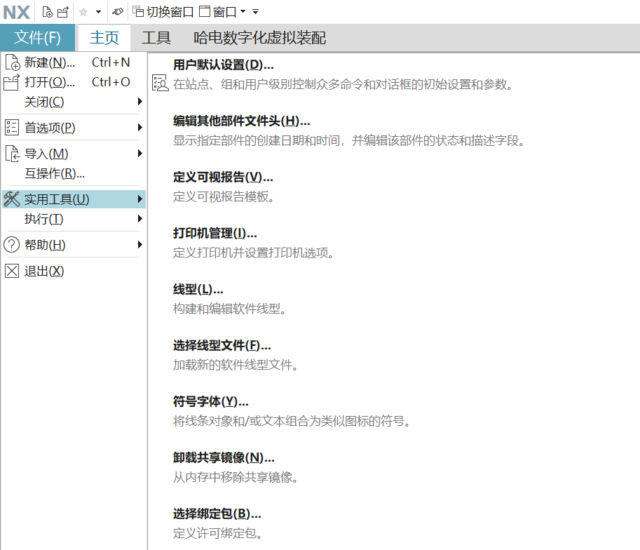
Task: Open 打印机管理(I)... printer admin
Action: 215,233
